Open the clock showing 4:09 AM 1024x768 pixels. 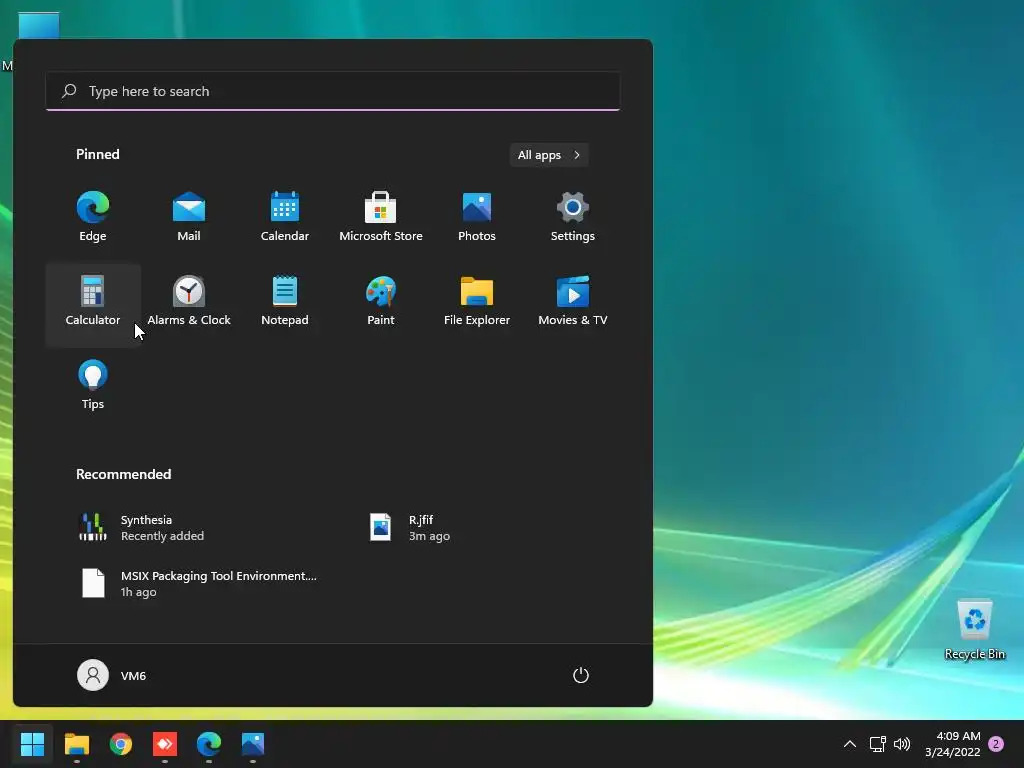(x=953, y=744)
